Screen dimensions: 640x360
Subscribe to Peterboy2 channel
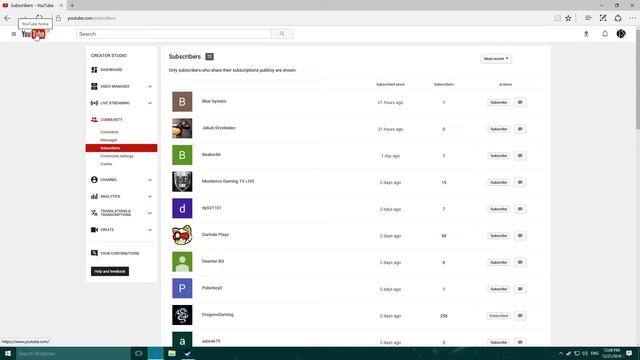click(498, 289)
